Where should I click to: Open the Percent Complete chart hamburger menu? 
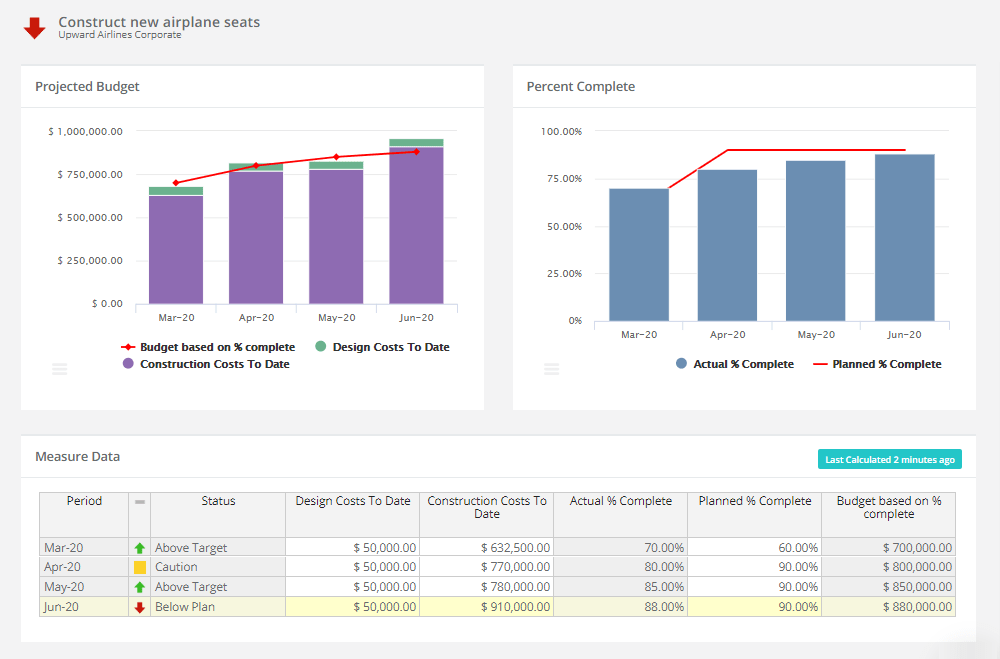click(x=552, y=369)
